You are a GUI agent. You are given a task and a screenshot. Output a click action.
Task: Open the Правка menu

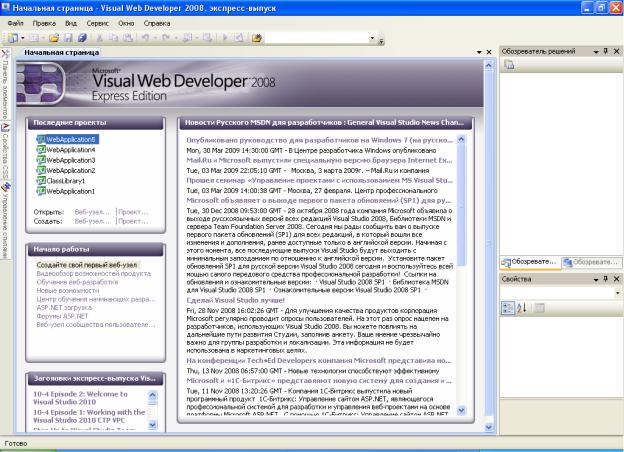click(x=44, y=23)
